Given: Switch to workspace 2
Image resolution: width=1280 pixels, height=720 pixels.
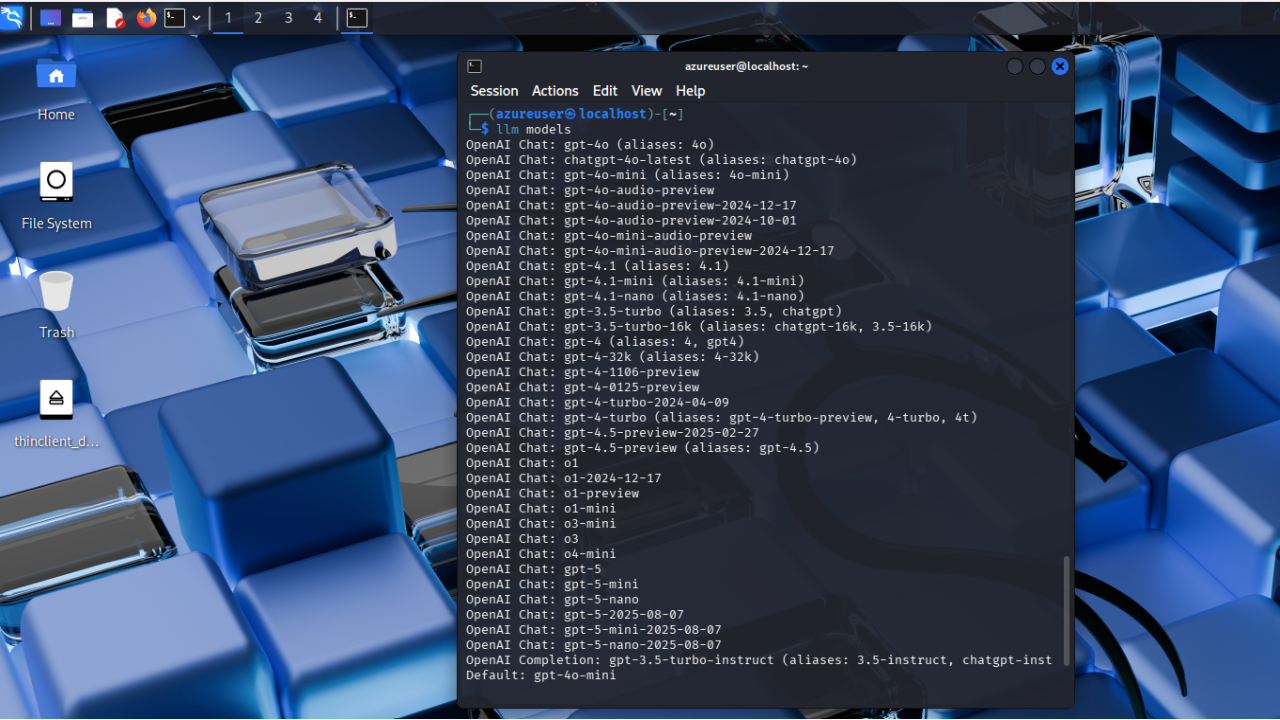Looking at the screenshot, I should click(258, 18).
